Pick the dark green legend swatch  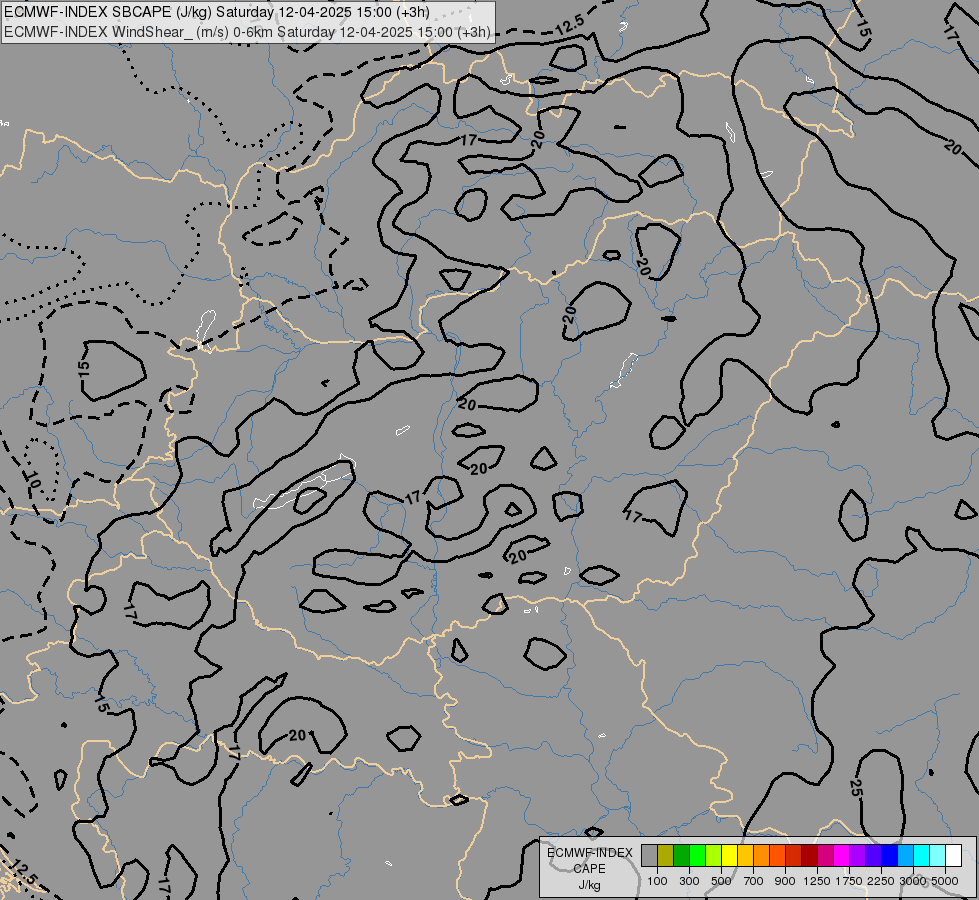pyautogui.click(x=681, y=855)
